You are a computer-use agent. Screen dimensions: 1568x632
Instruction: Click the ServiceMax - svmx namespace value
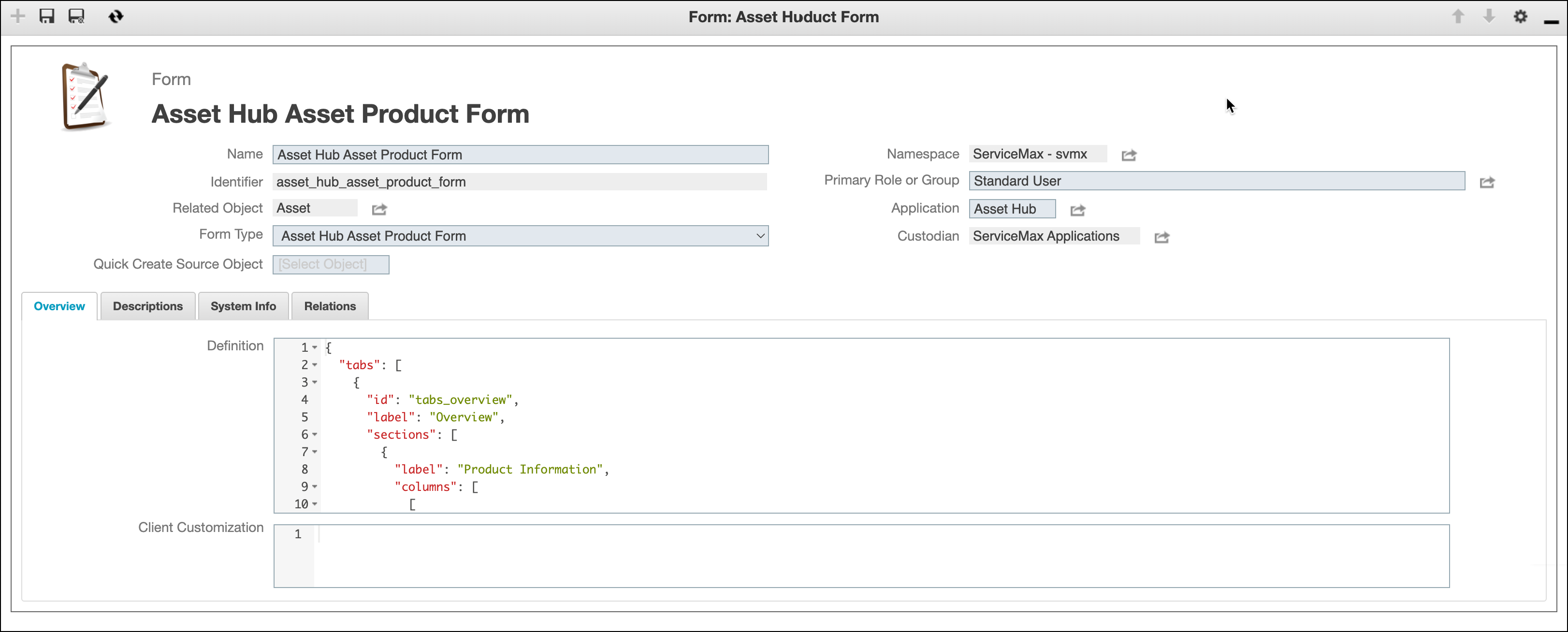point(1038,154)
